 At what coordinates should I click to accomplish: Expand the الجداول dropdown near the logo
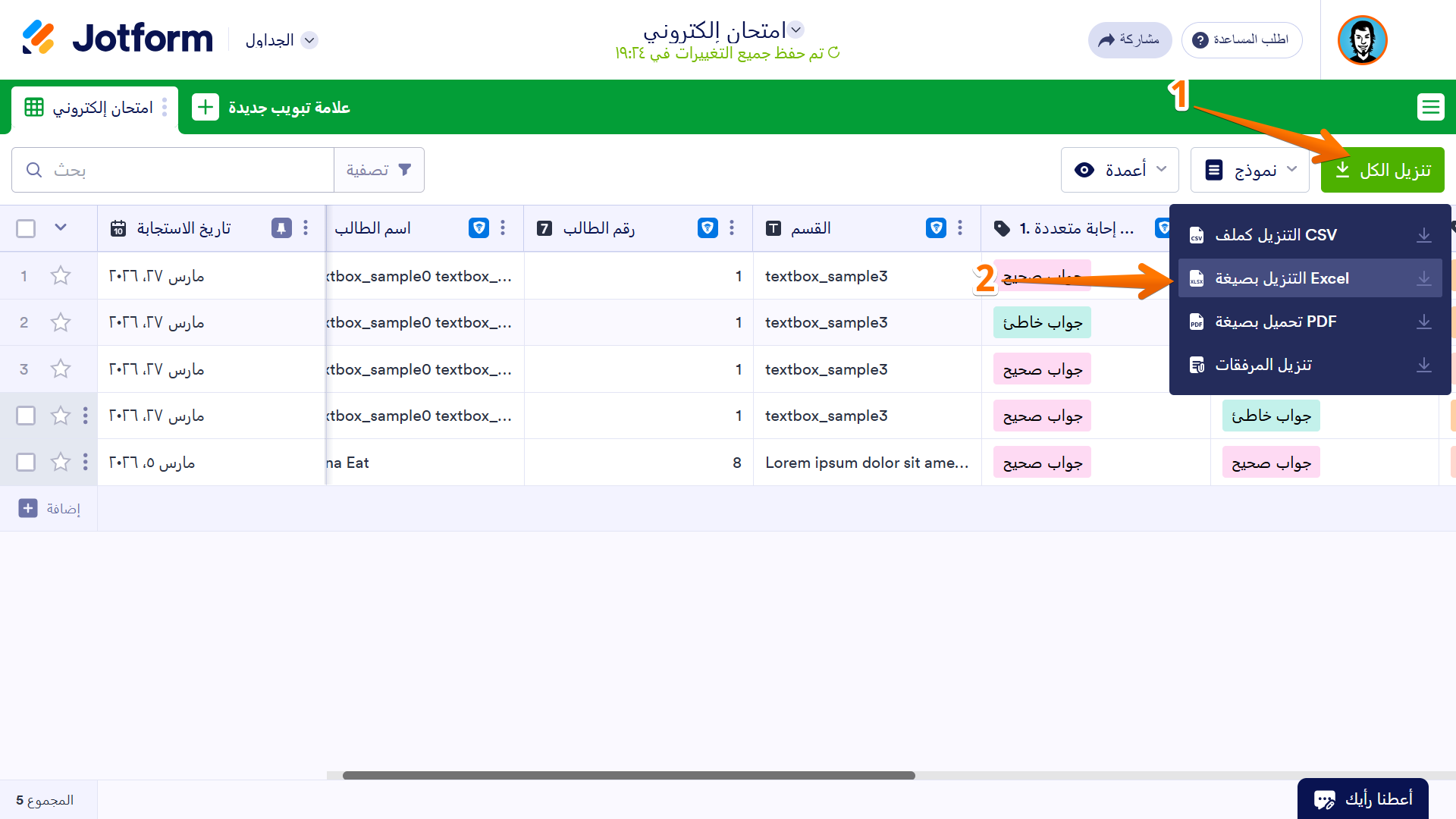point(281,40)
